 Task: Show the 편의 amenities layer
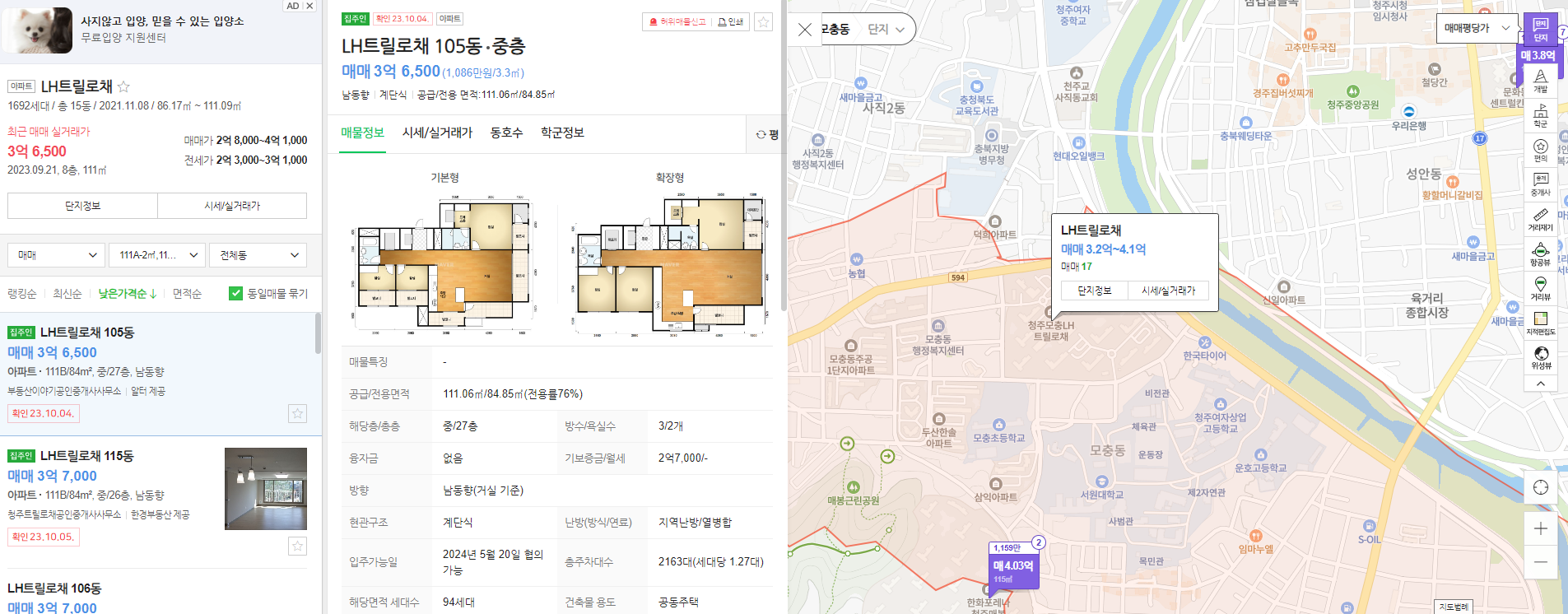[x=1540, y=150]
